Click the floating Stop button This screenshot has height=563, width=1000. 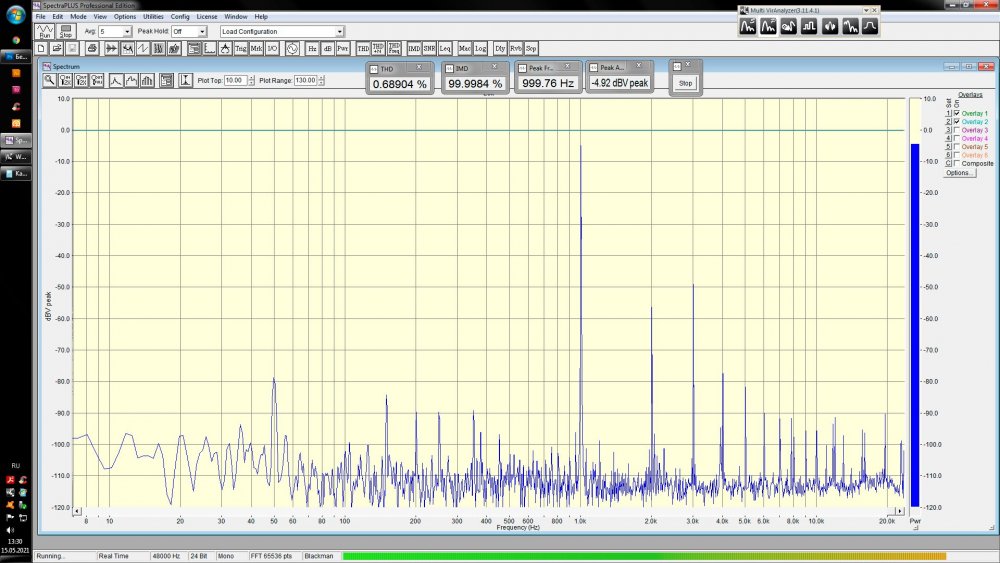pyautogui.click(x=685, y=83)
